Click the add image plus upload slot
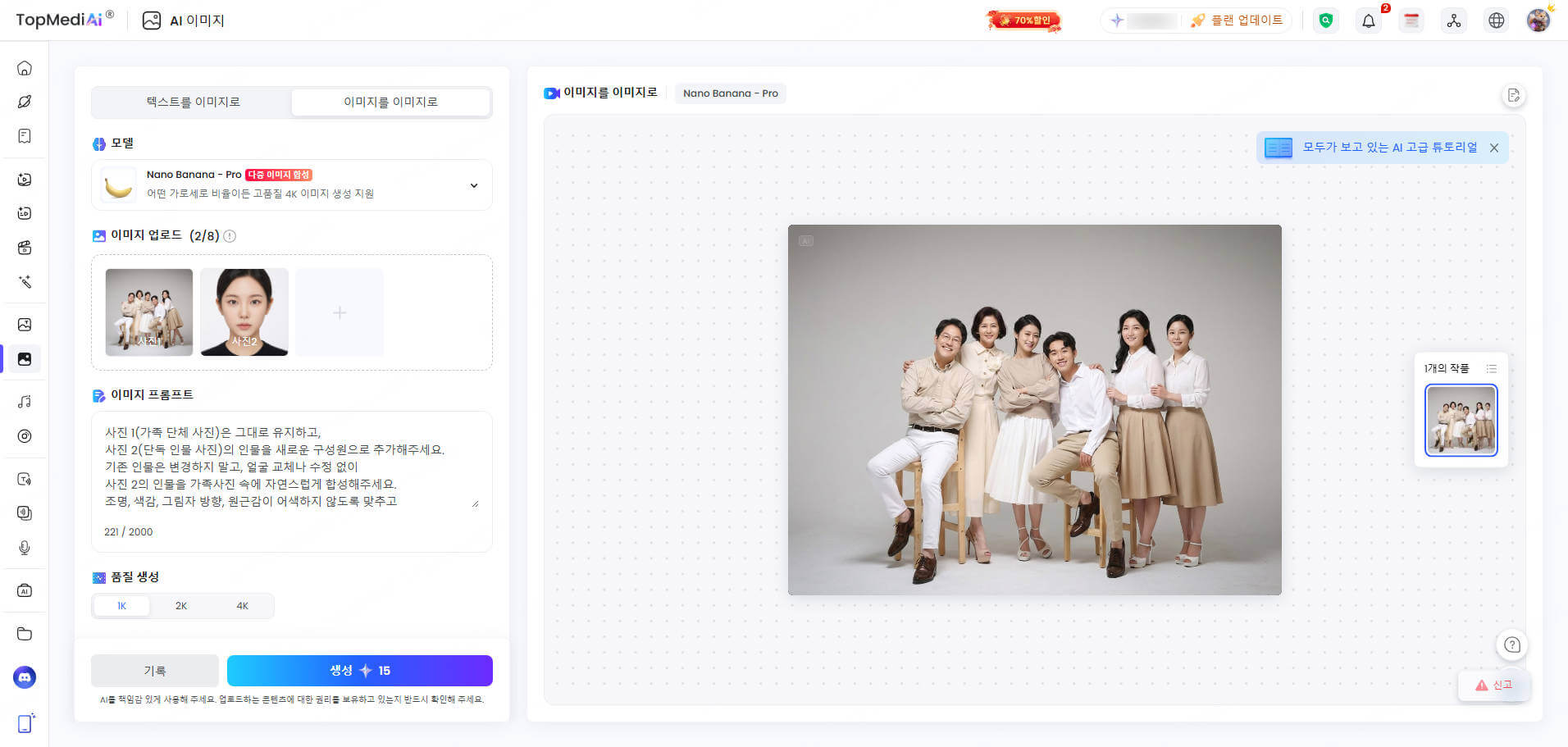Screen dimensions: 1568x747 (340, 312)
